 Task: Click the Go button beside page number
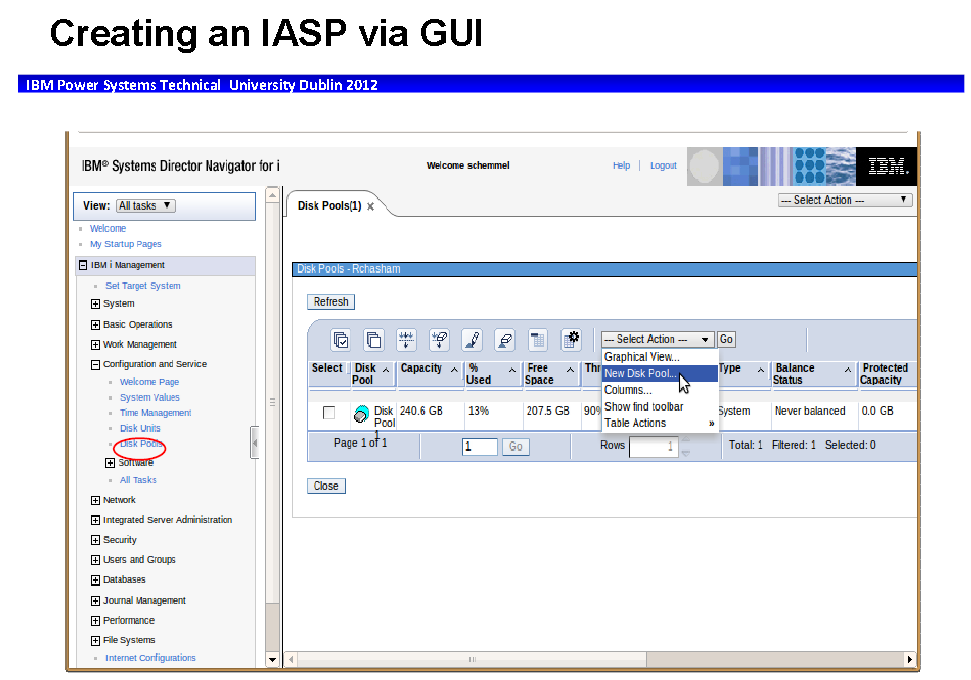tap(516, 447)
